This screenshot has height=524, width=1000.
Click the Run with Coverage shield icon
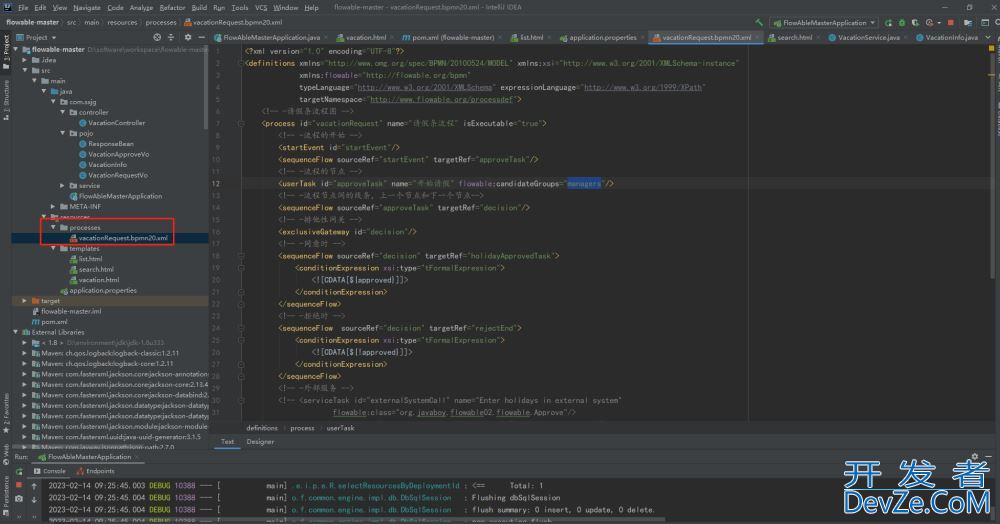click(915, 22)
